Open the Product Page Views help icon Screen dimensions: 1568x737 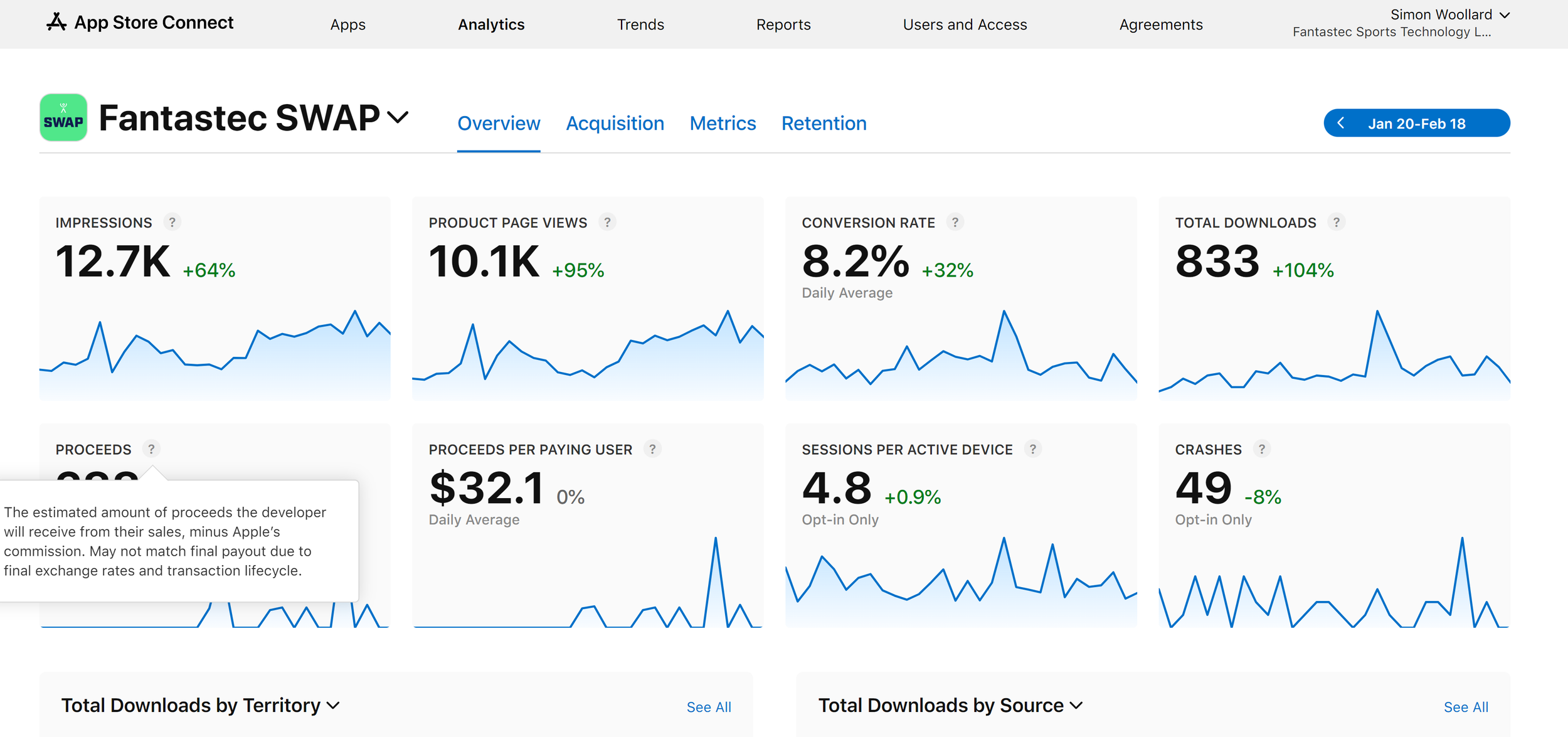(x=607, y=222)
